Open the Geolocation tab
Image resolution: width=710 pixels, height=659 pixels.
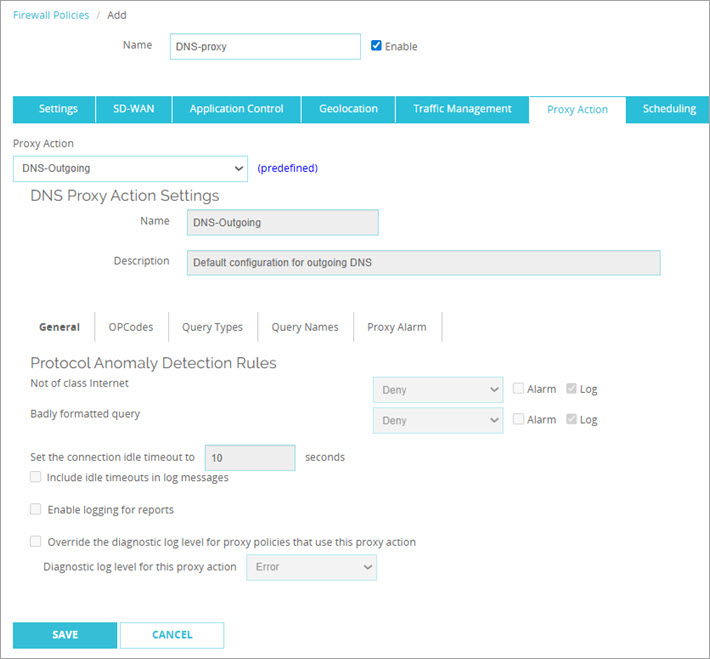(x=348, y=109)
